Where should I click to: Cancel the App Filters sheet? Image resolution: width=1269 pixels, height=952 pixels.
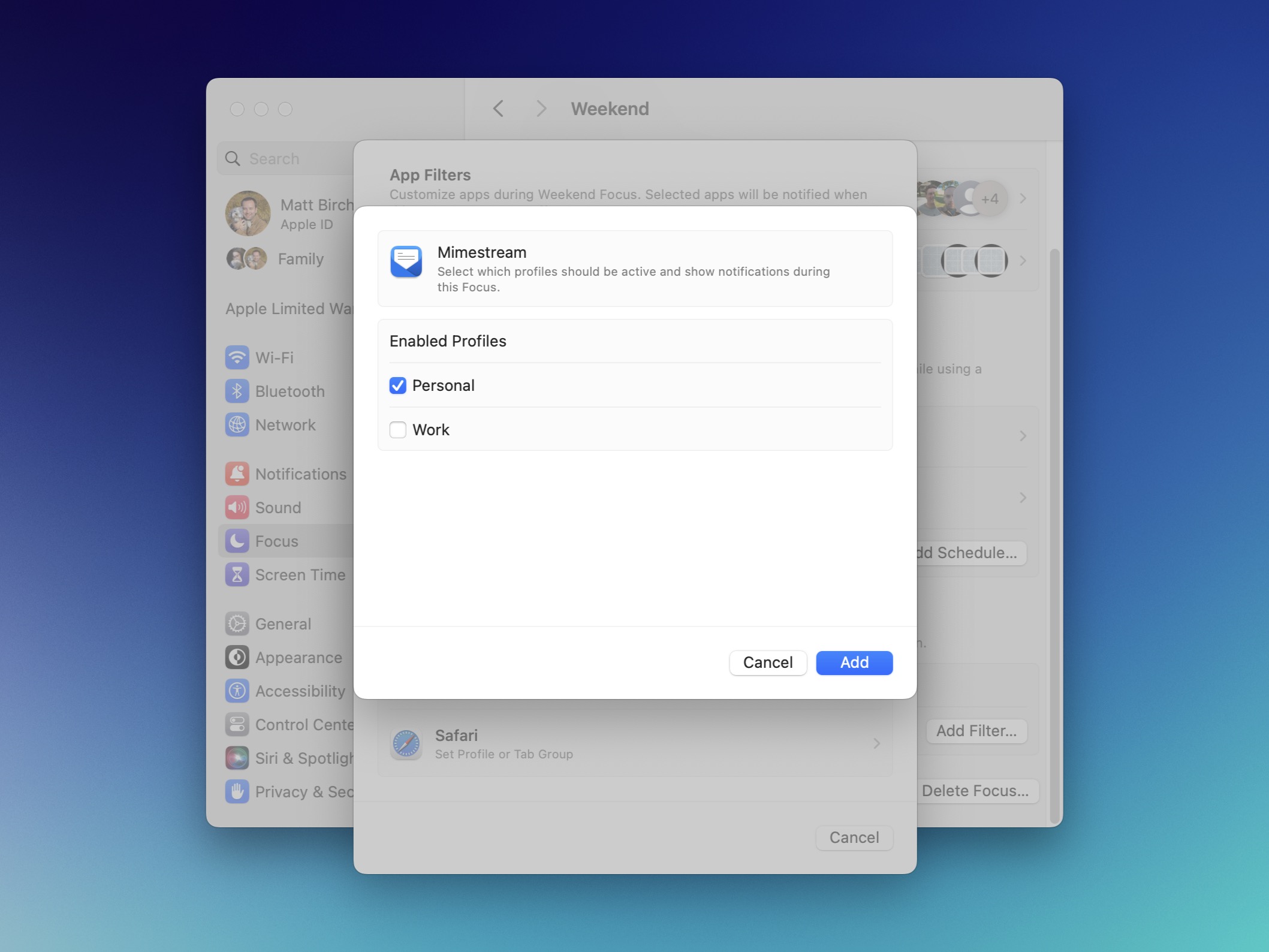854,837
